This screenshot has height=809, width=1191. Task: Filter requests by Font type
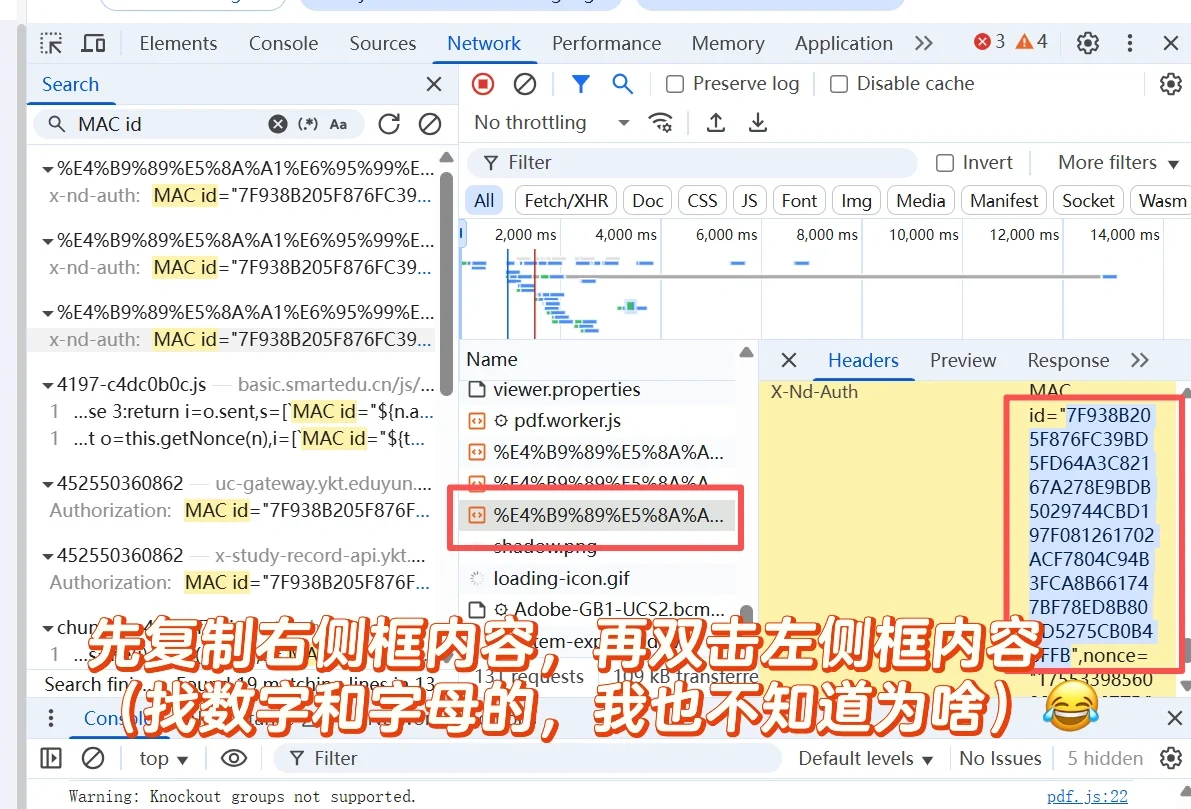(799, 201)
